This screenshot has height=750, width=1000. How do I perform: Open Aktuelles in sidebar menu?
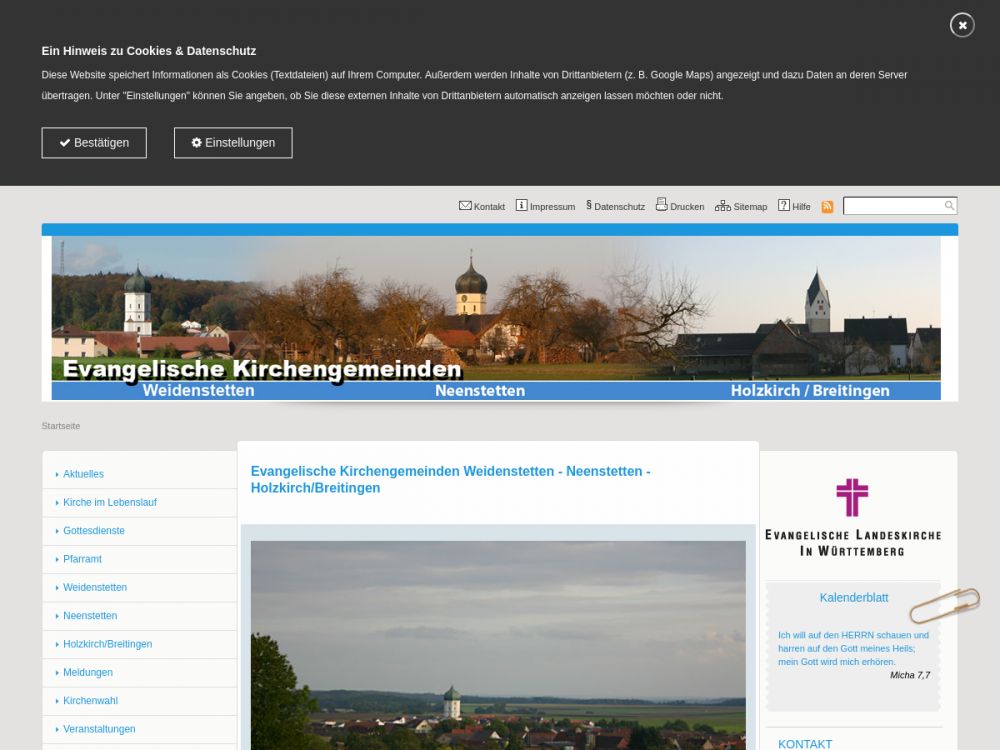coord(83,474)
